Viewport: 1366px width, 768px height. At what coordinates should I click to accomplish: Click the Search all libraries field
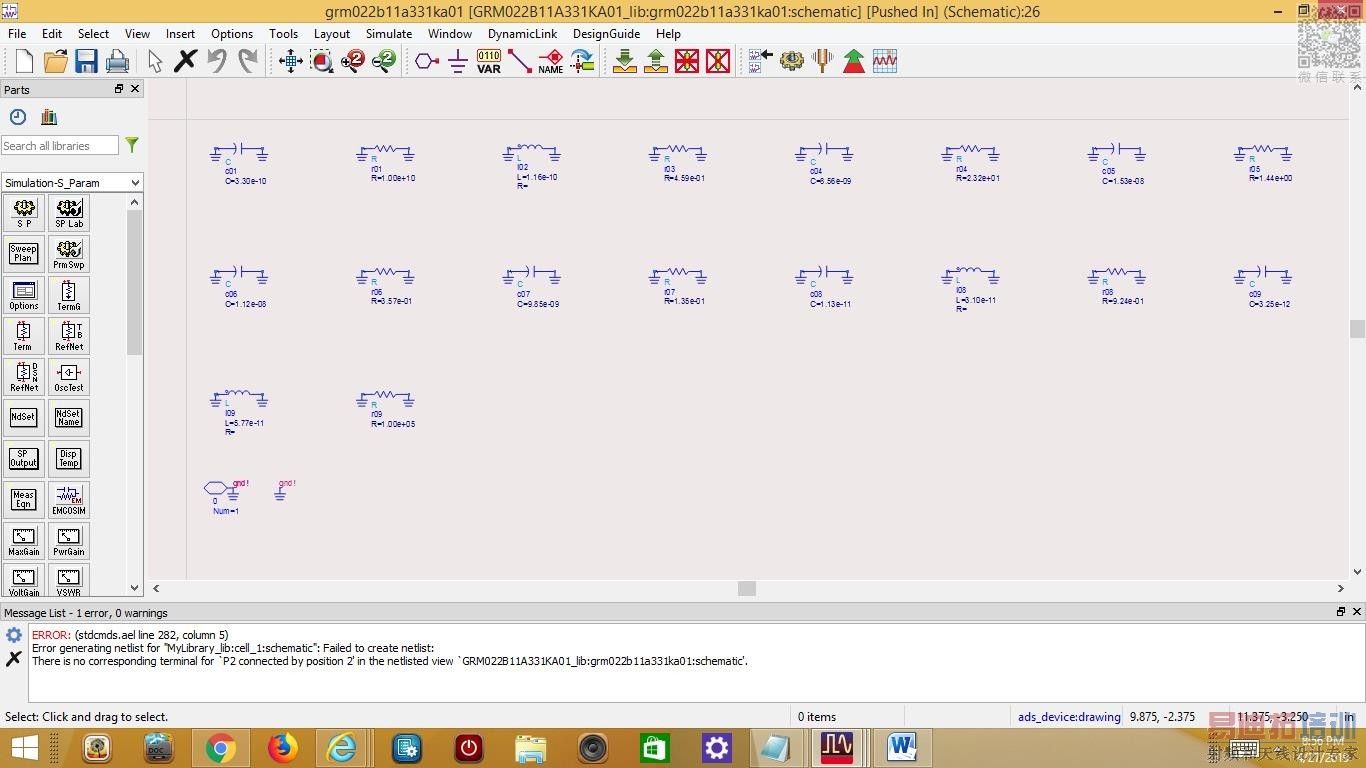60,146
